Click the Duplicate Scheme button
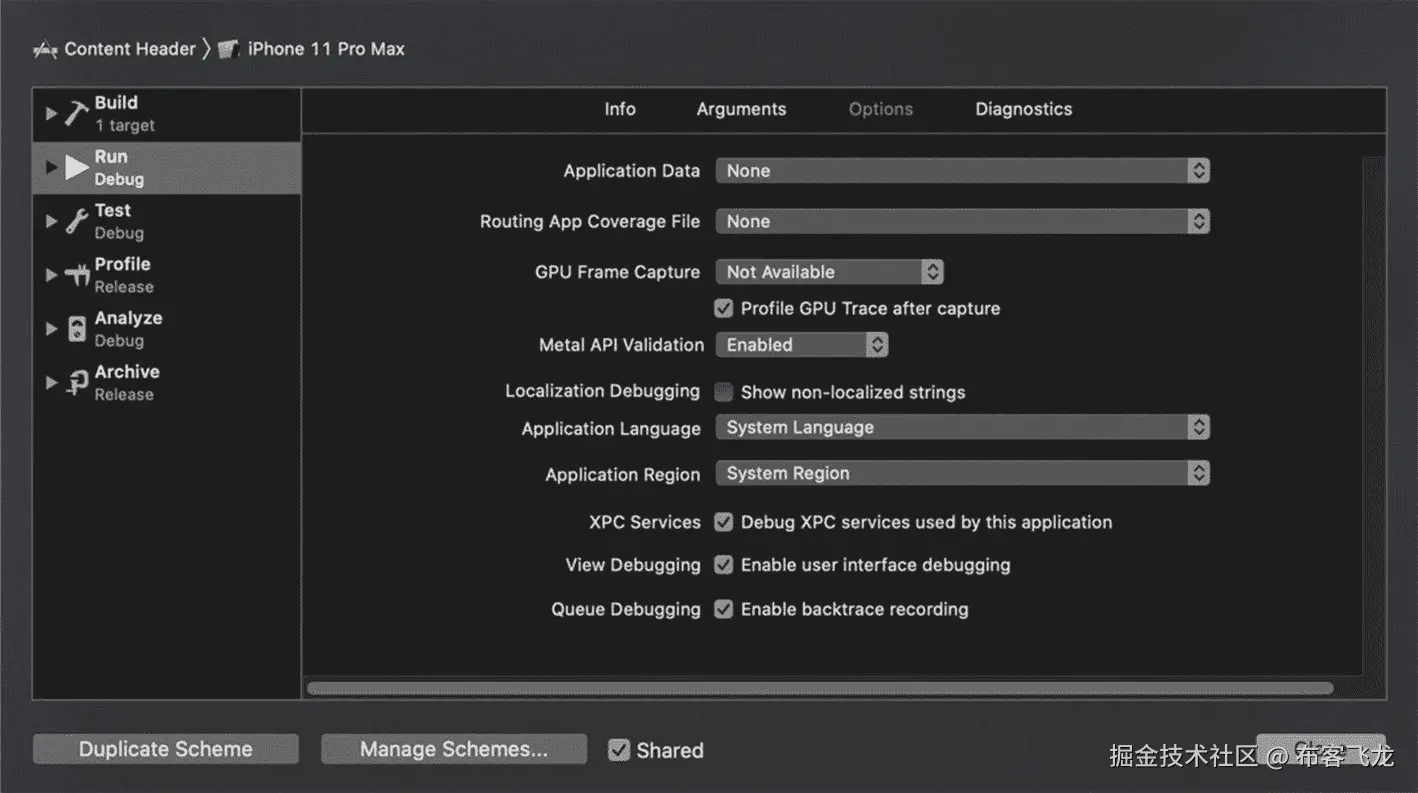Viewport: 1418px width, 793px height. pos(166,749)
